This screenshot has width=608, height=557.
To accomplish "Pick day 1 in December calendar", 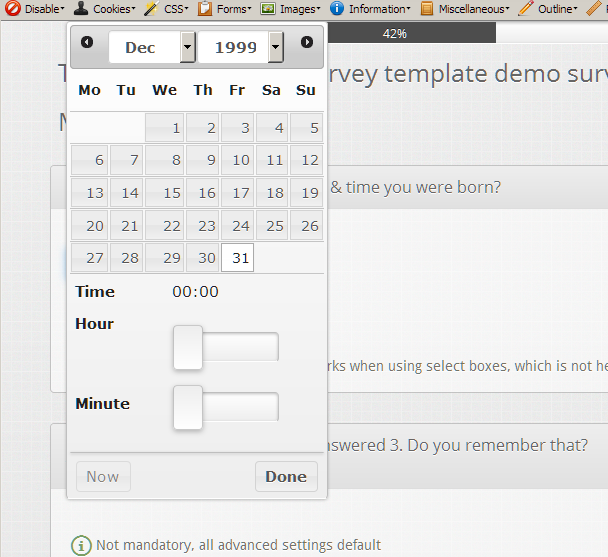I will point(164,128).
